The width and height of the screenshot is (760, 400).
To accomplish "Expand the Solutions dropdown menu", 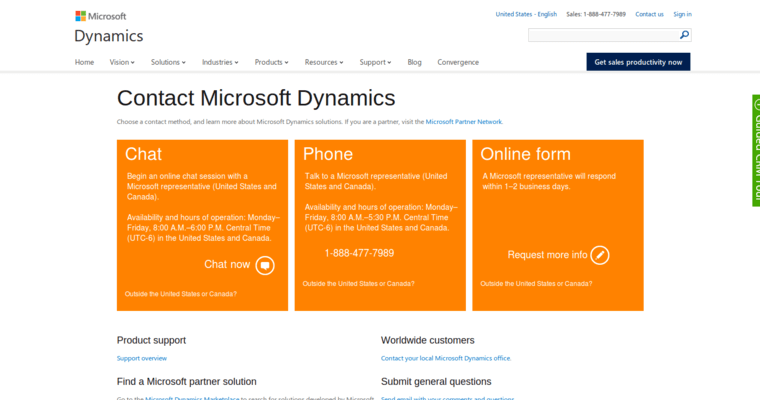I will (x=168, y=62).
